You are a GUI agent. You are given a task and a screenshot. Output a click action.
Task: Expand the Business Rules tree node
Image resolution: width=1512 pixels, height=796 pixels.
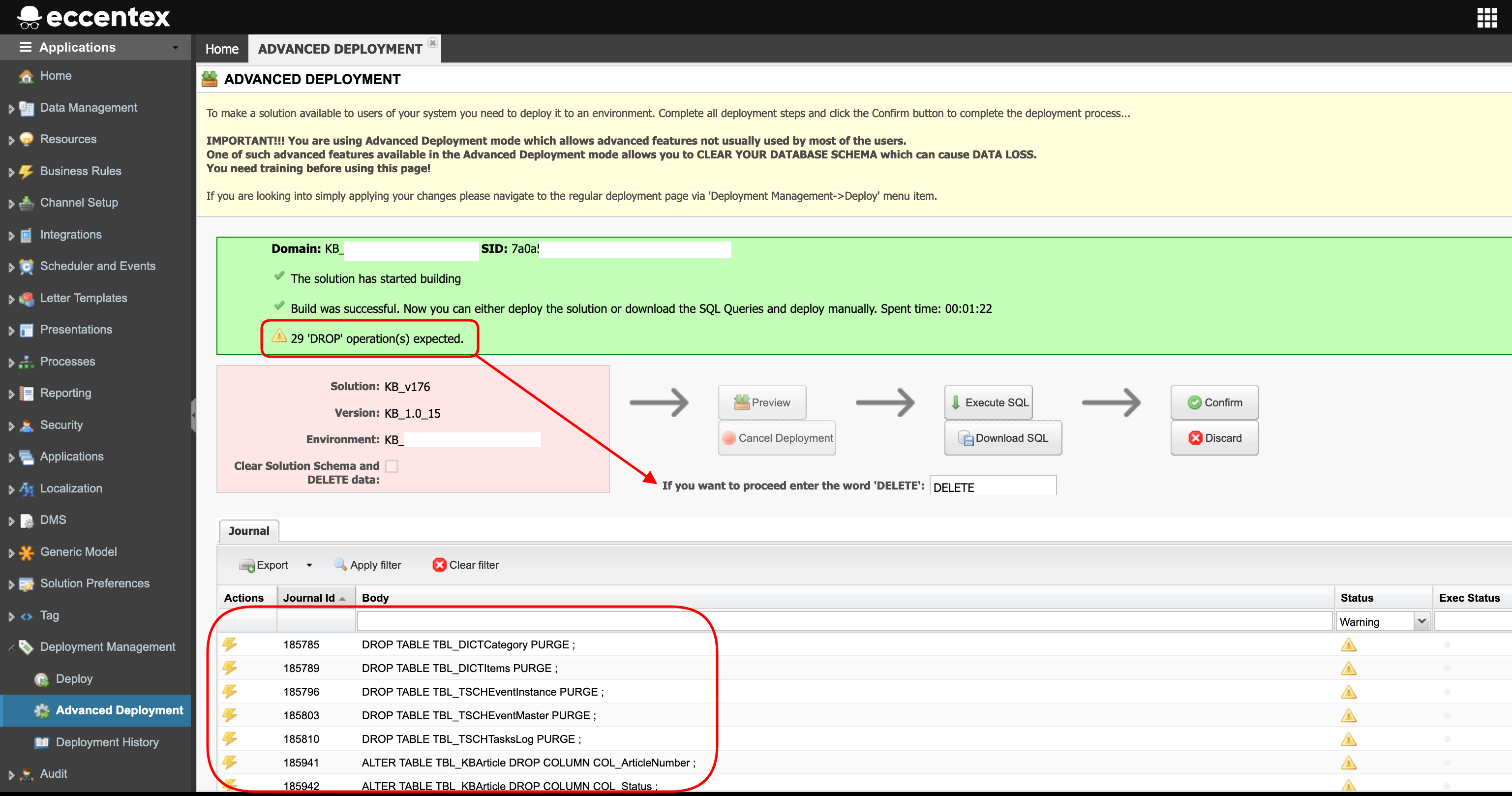click(x=10, y=172)
